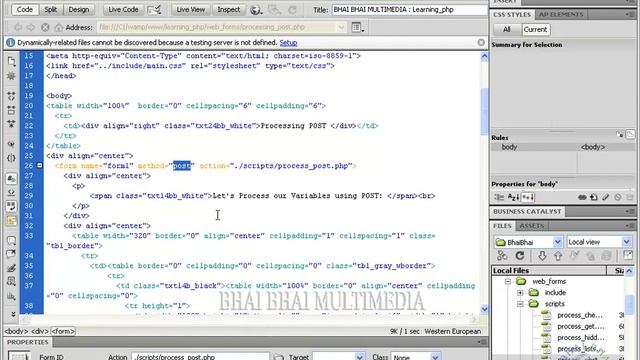Switch to the AP Elements tab
This screenshot has width=640, height=360.
(561, 15)
